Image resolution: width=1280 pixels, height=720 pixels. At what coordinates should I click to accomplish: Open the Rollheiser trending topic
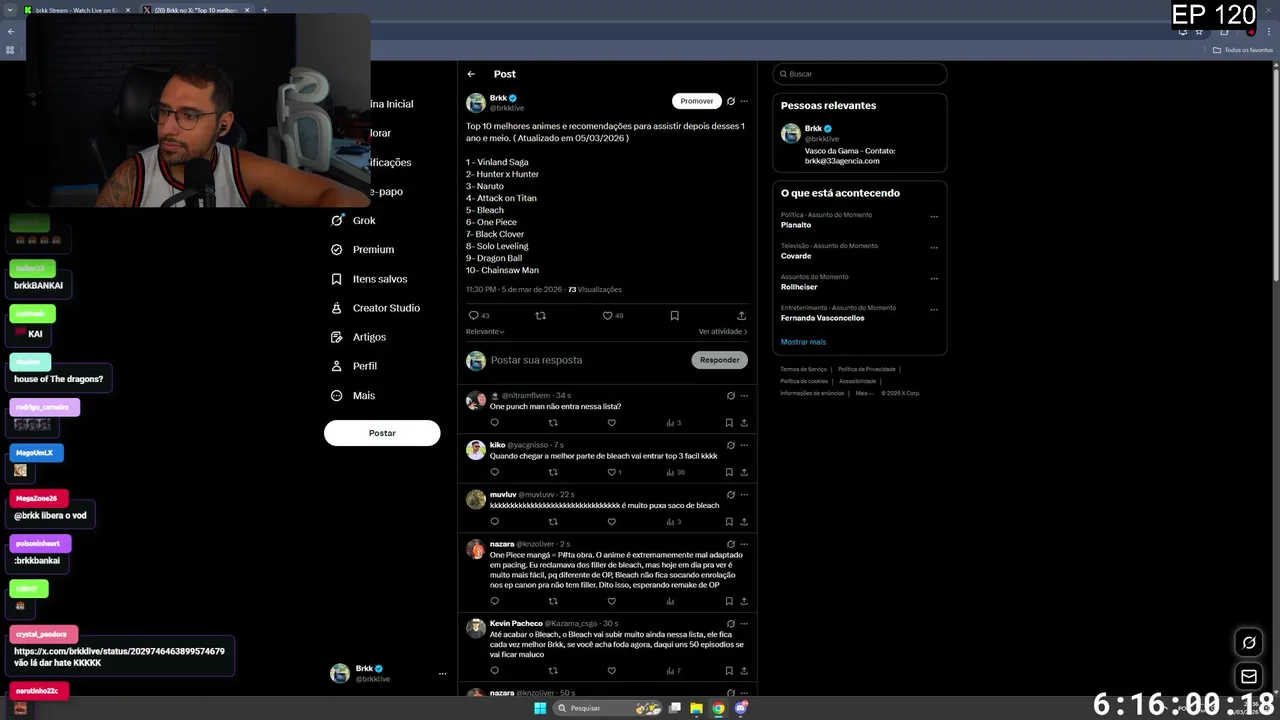(x=799, y=287)
